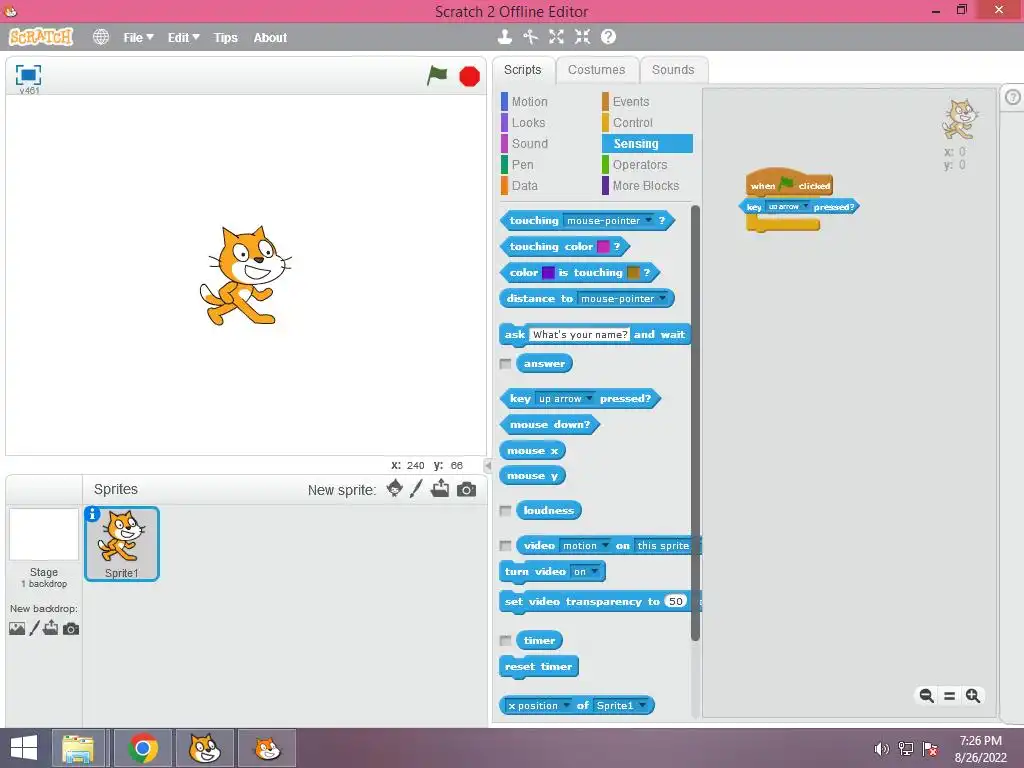Image resolution: width=1024 pixels, height=768 pixels.
Task: Paint a new backdrop
Action: click(x=34, y=629)
